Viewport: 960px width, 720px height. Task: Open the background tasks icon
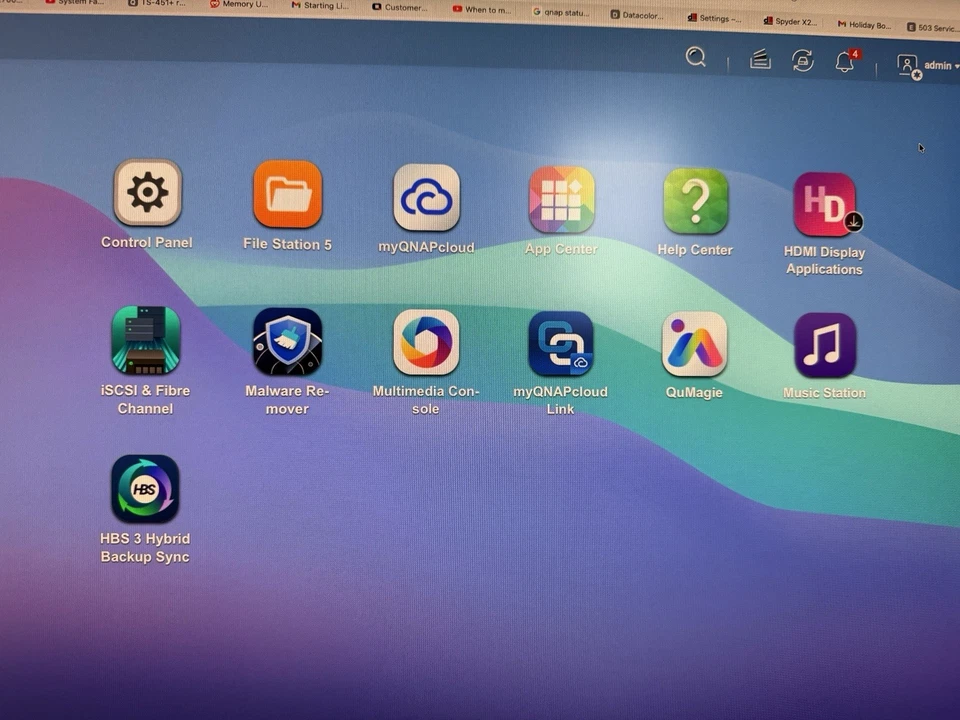(760, 59)
